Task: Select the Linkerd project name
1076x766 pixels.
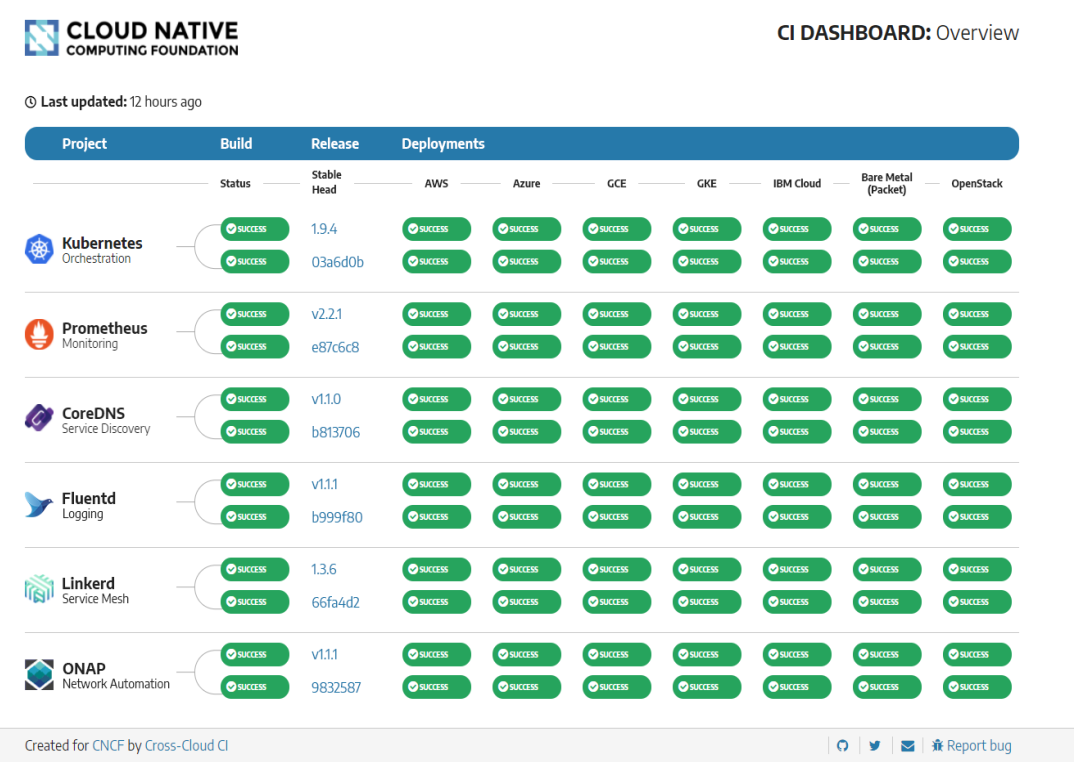Action: tap(89, 584)
